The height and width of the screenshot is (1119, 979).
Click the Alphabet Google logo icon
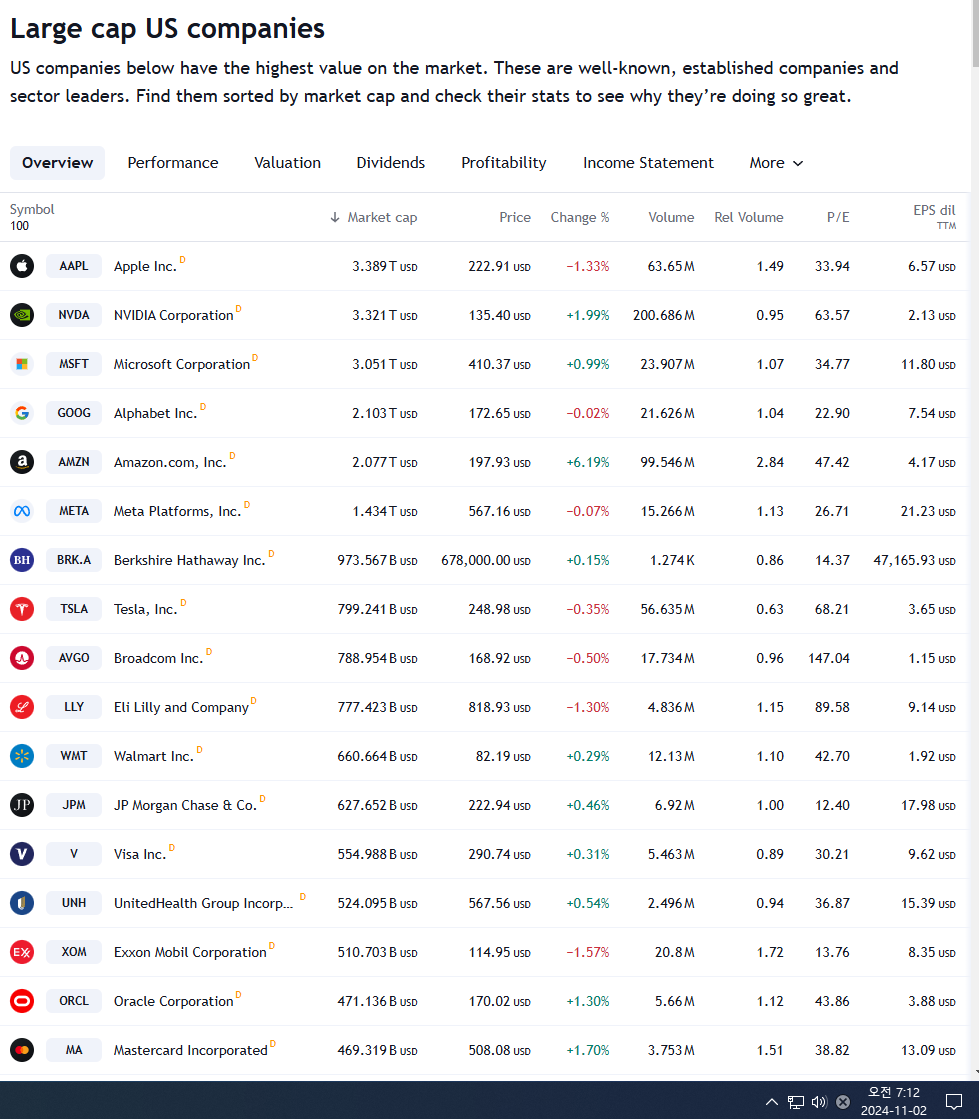click(22, 413)
